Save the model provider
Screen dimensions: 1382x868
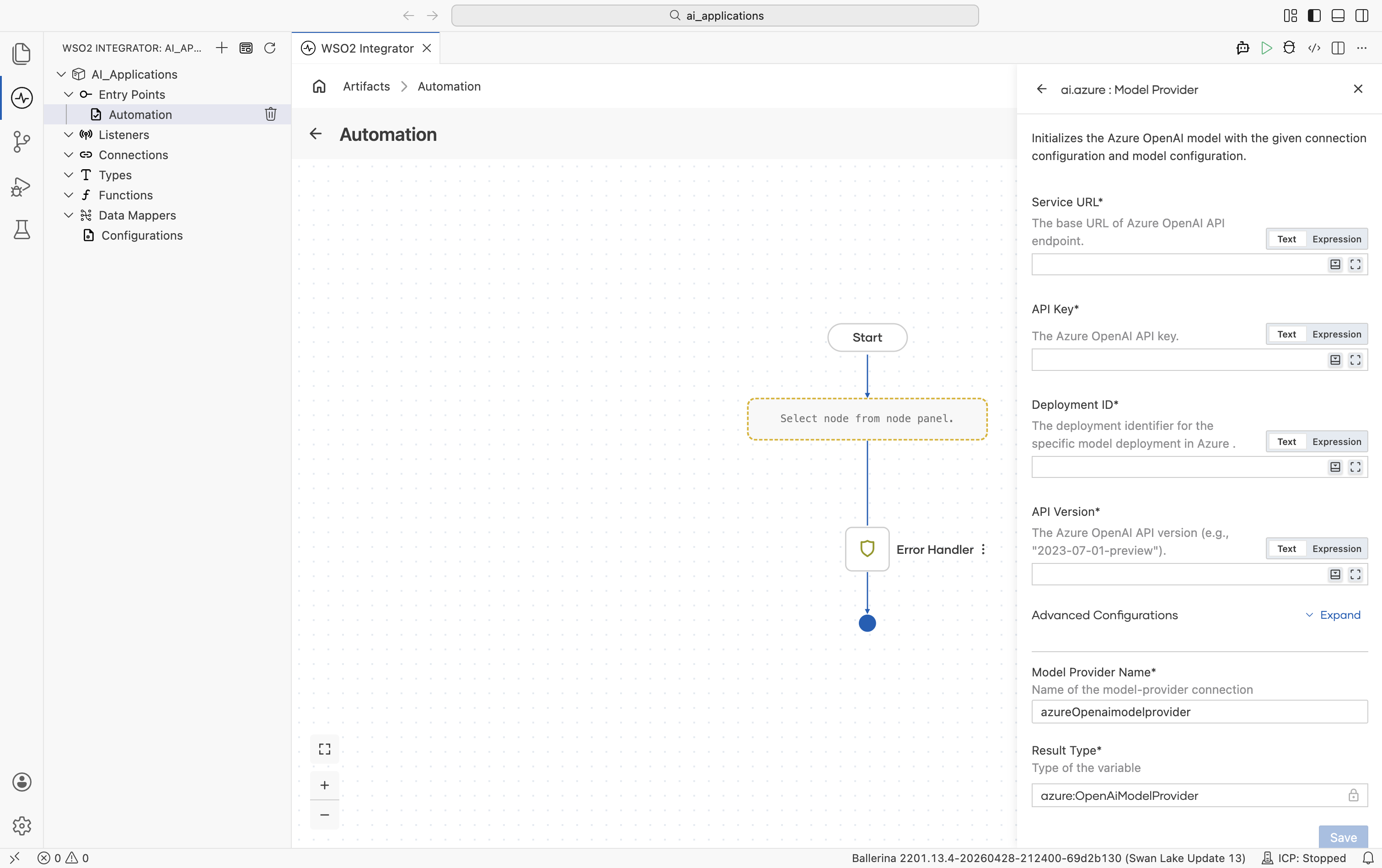1343,837
